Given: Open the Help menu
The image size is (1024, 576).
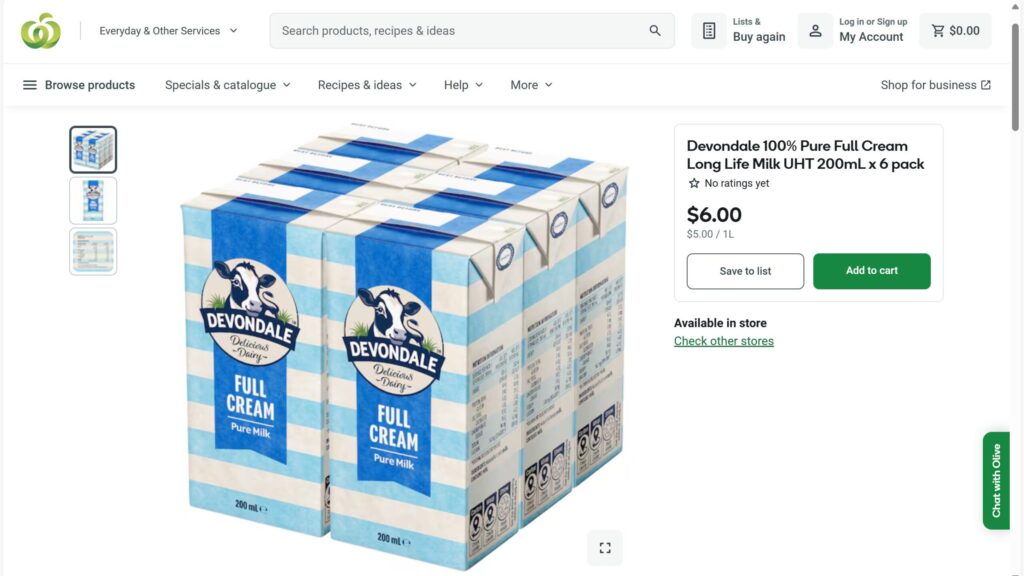Looking at the screenshot, I should 463,85.
